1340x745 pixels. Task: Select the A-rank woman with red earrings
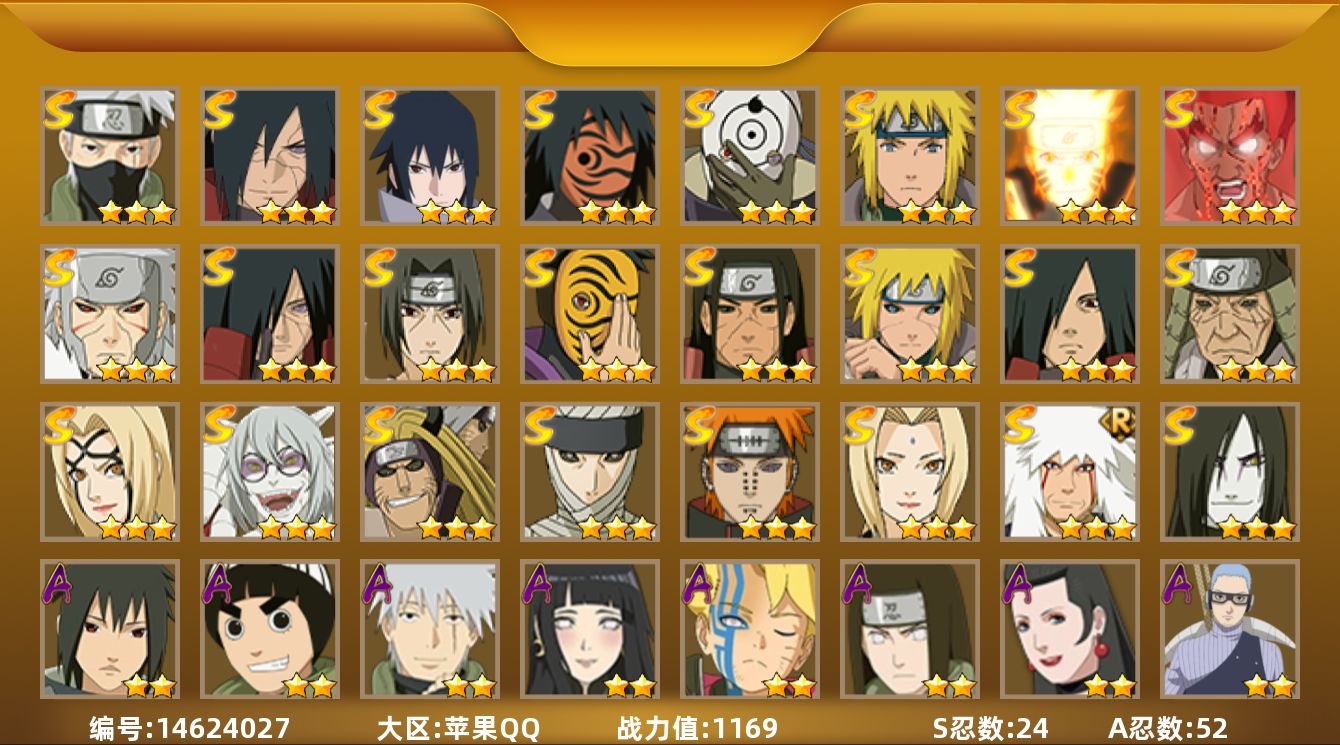click(x=1070, y=629)
